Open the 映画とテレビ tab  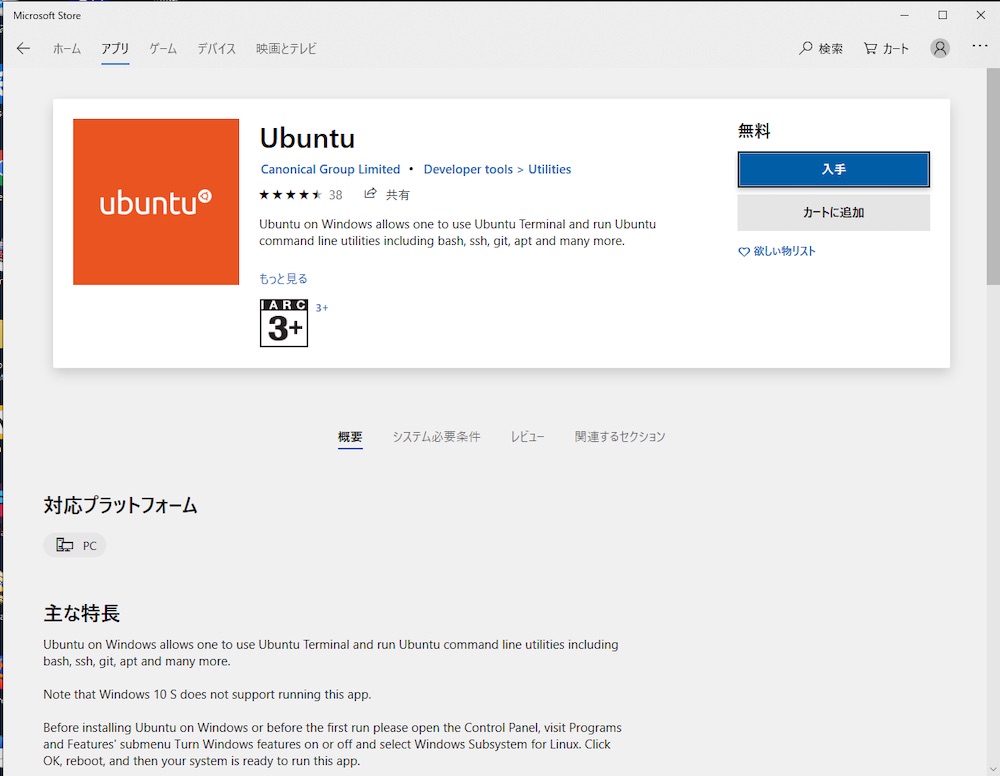286,48
